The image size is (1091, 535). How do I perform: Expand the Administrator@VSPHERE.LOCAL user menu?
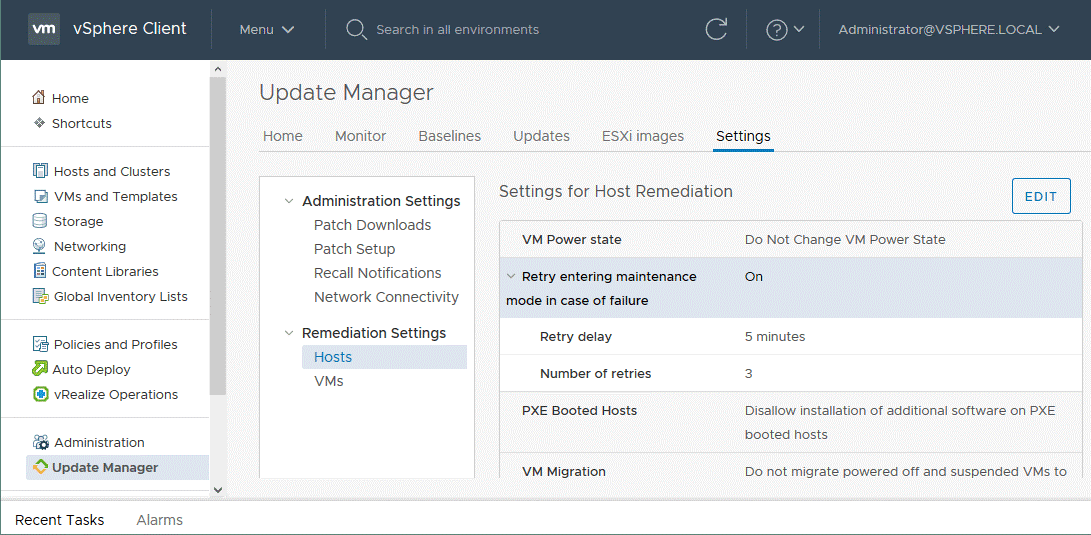[948, 29]
